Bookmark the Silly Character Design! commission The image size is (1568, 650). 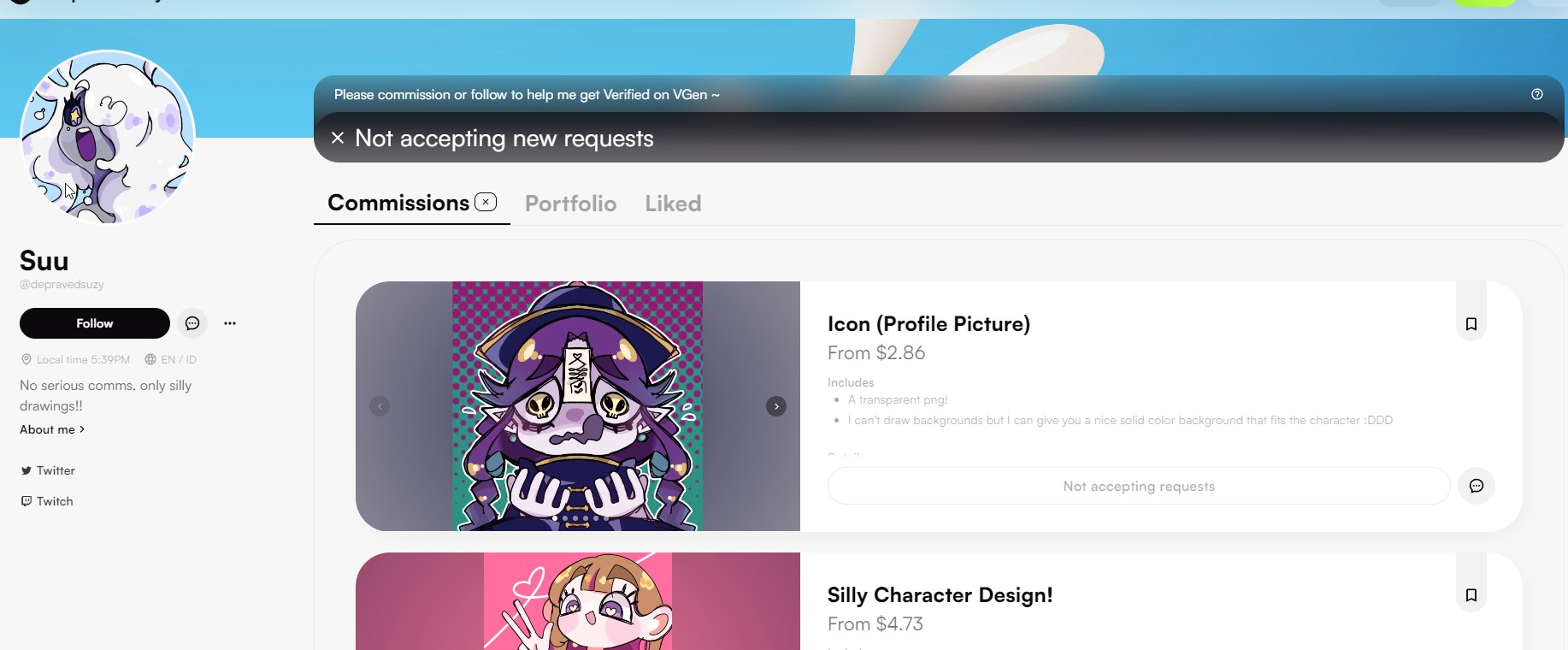(x=1471, y=595)
